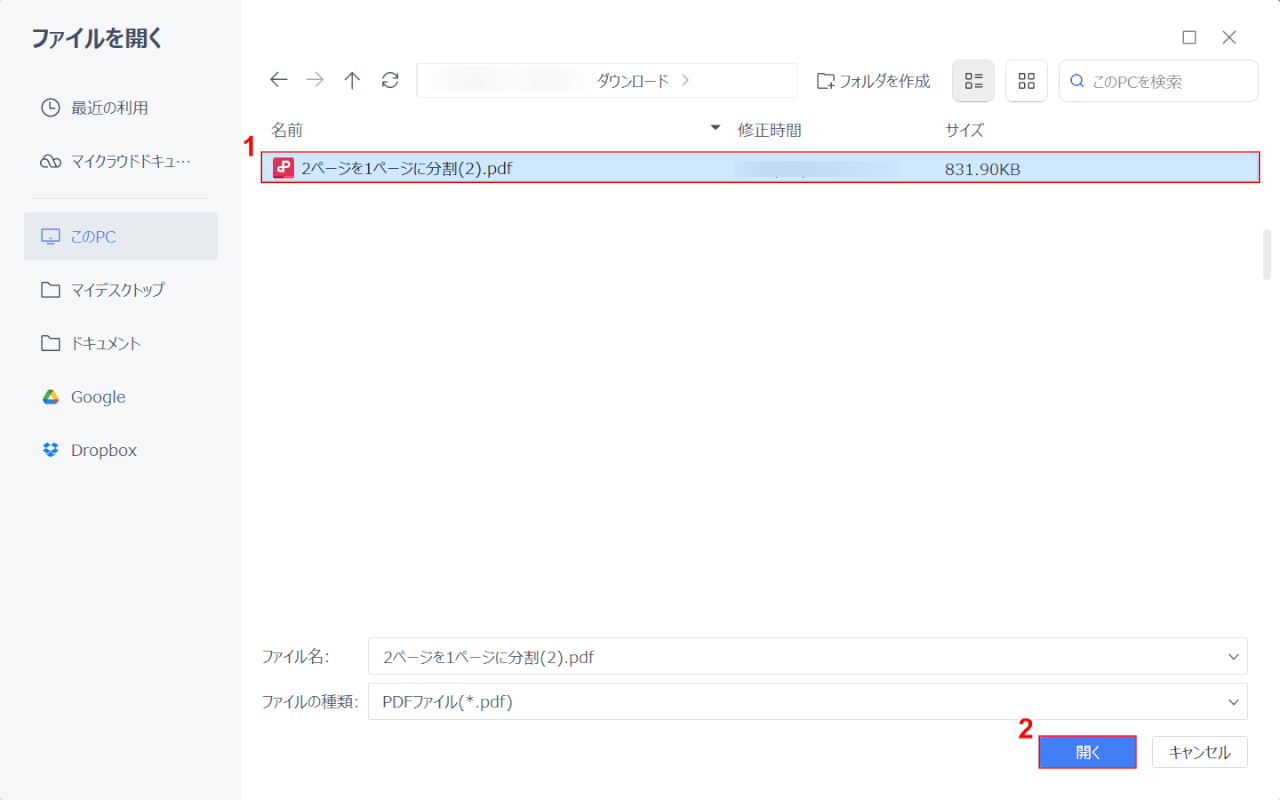1280x800 pixels.
Task: Click the sort direction arrow
Action: pyautogui.click(x=715, y=129)
